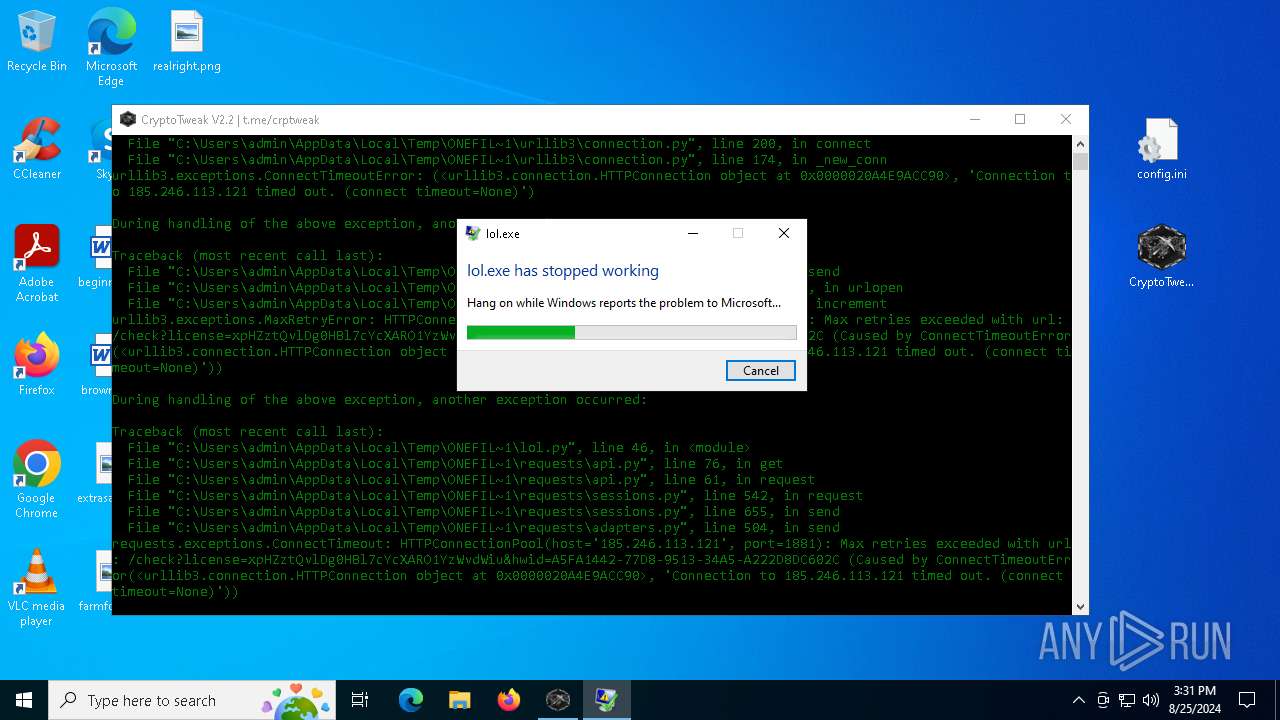Click the lol.py line 46 traceback row
Screen dimensions: 1280x720
[x=439, y=447]
